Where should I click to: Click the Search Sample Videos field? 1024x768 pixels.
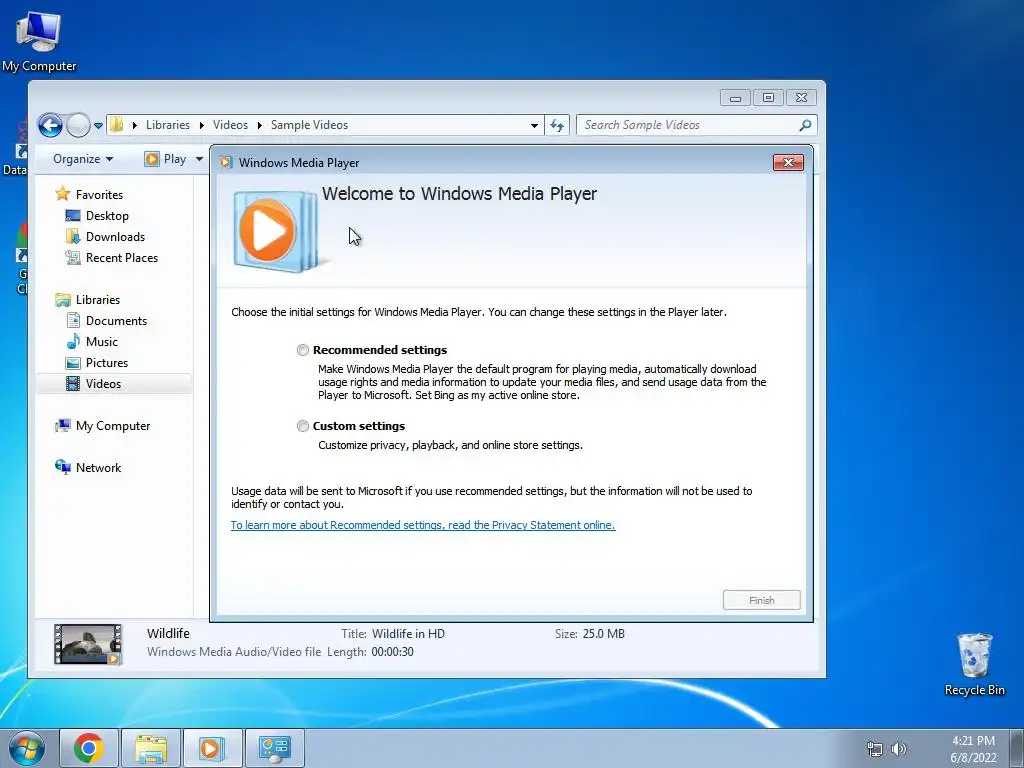696,125
